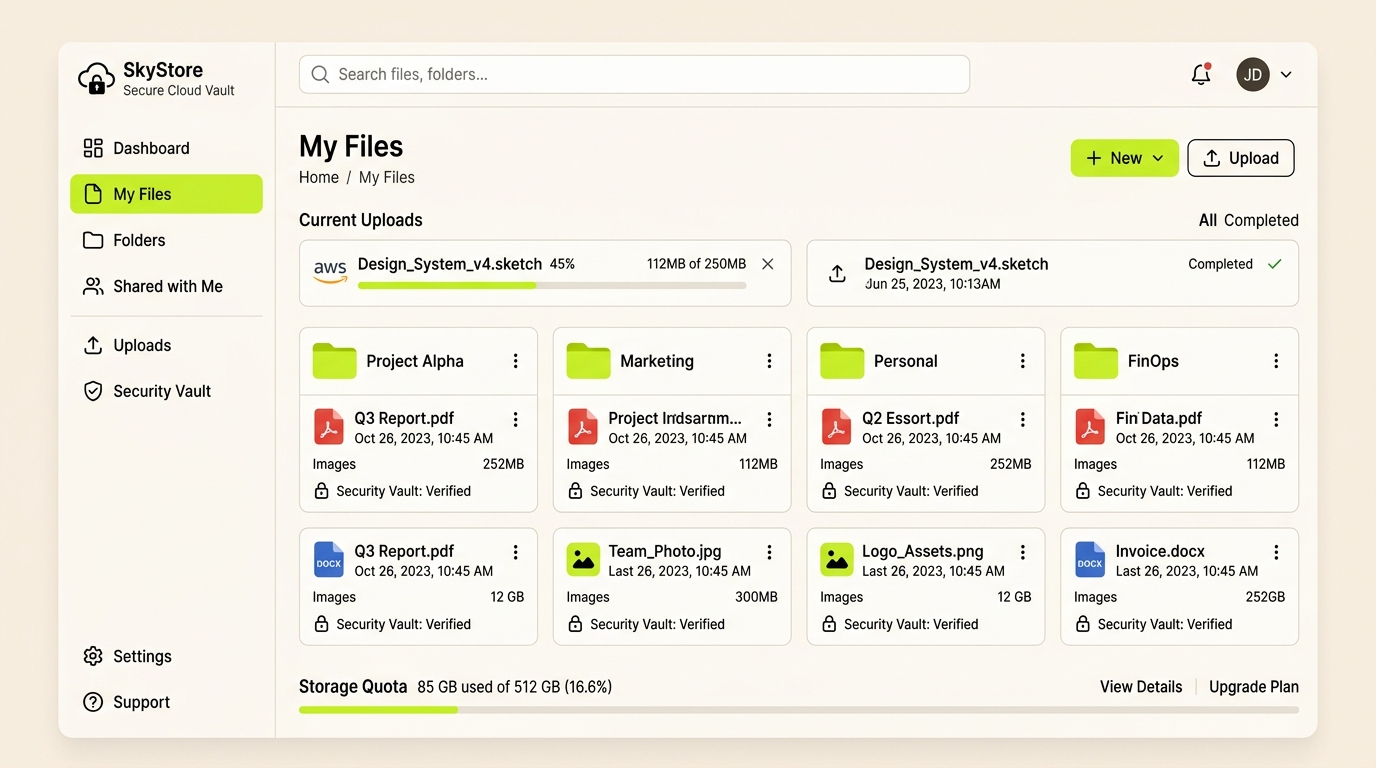Filter uploads by Completed
The width and height of the screenshot is (1376, 768).
coord(1261,220)
